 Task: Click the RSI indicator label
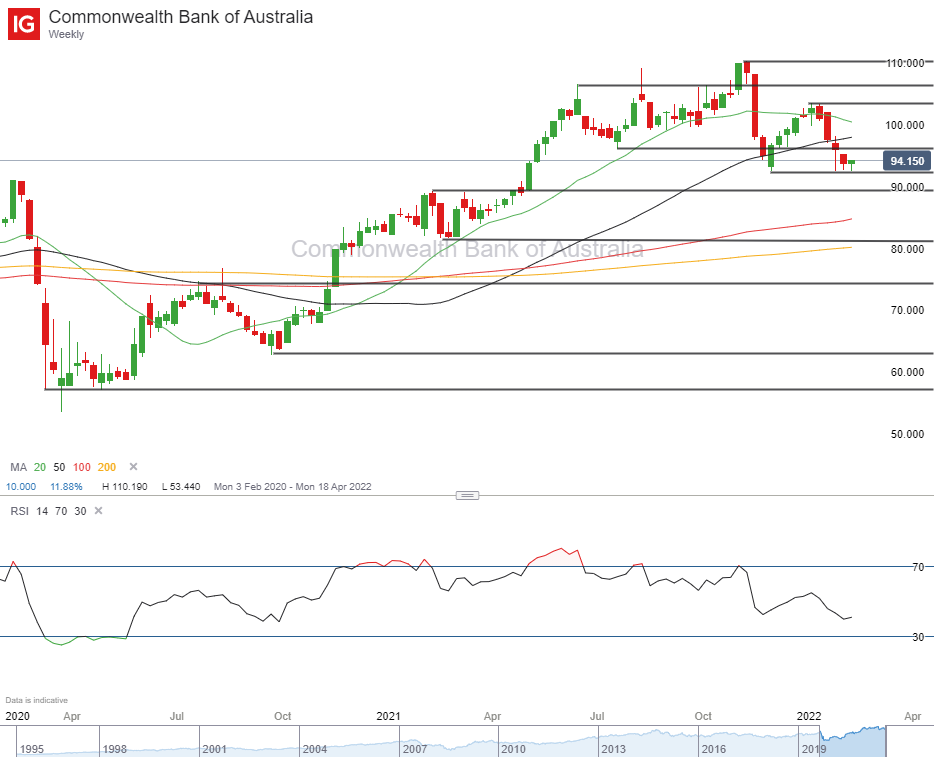[20, 512]
